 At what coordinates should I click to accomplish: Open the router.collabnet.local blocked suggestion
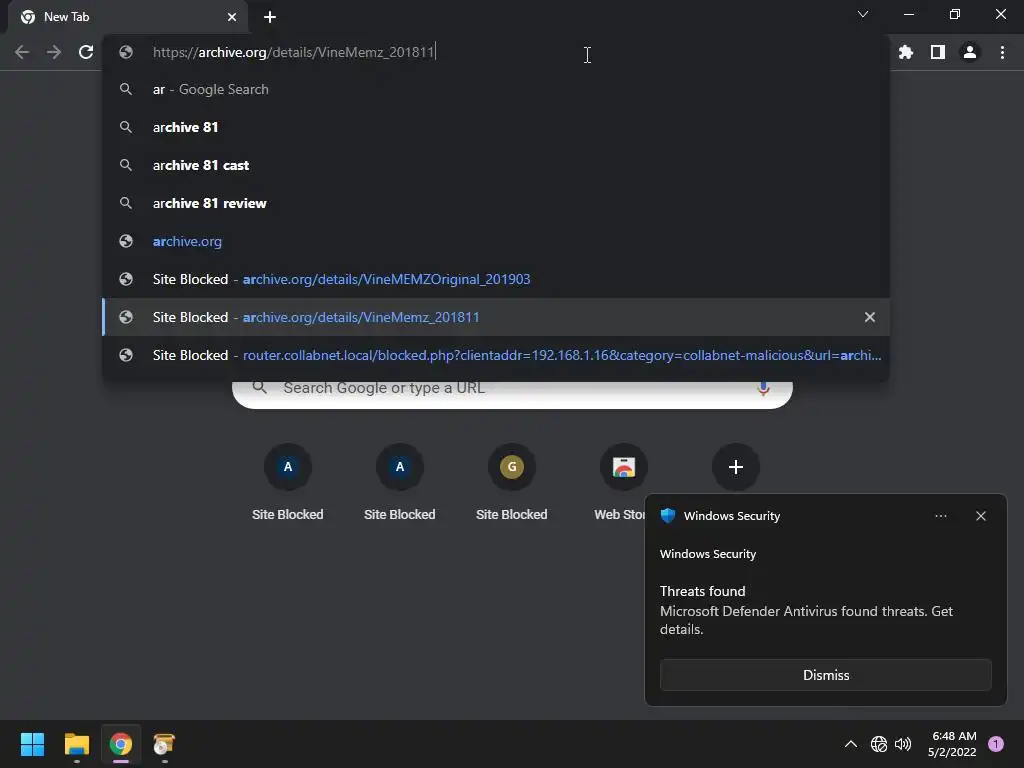[496, 355]
